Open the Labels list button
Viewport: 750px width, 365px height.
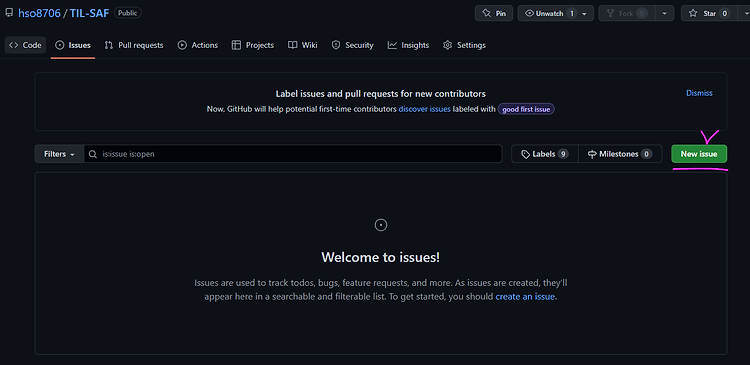pos(545,154)
